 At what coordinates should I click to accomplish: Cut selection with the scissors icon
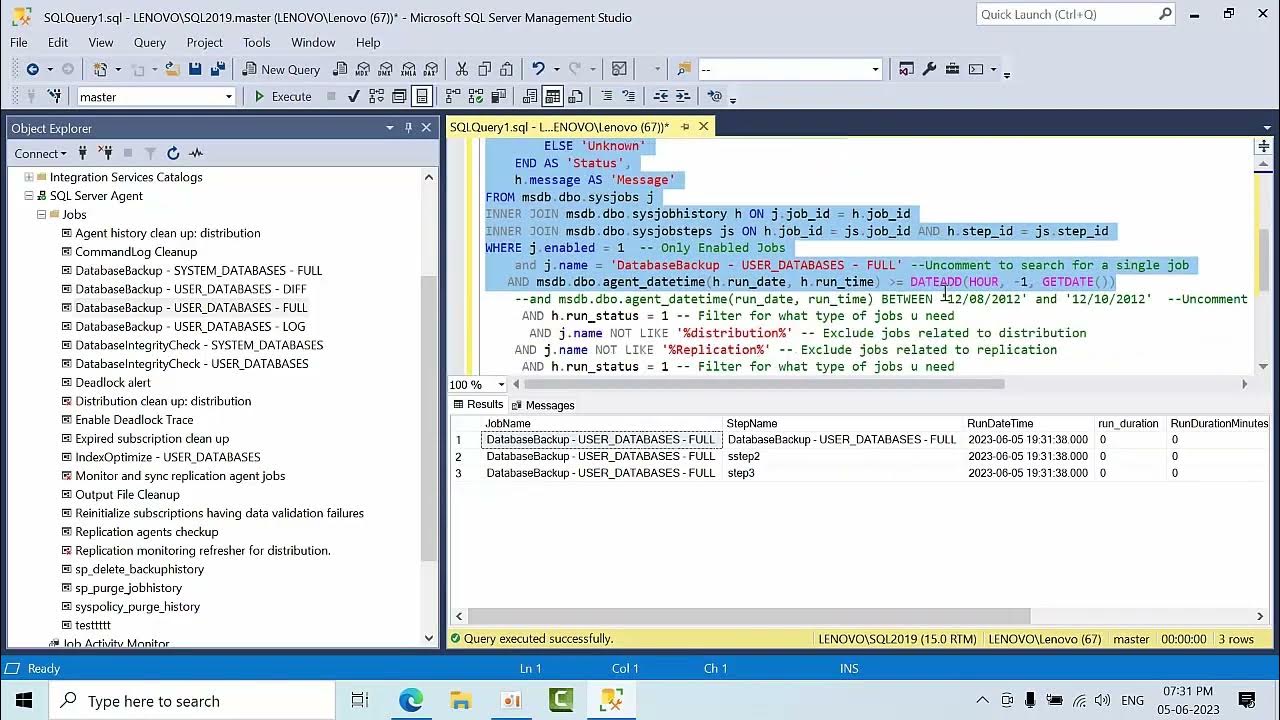point(461,69)
